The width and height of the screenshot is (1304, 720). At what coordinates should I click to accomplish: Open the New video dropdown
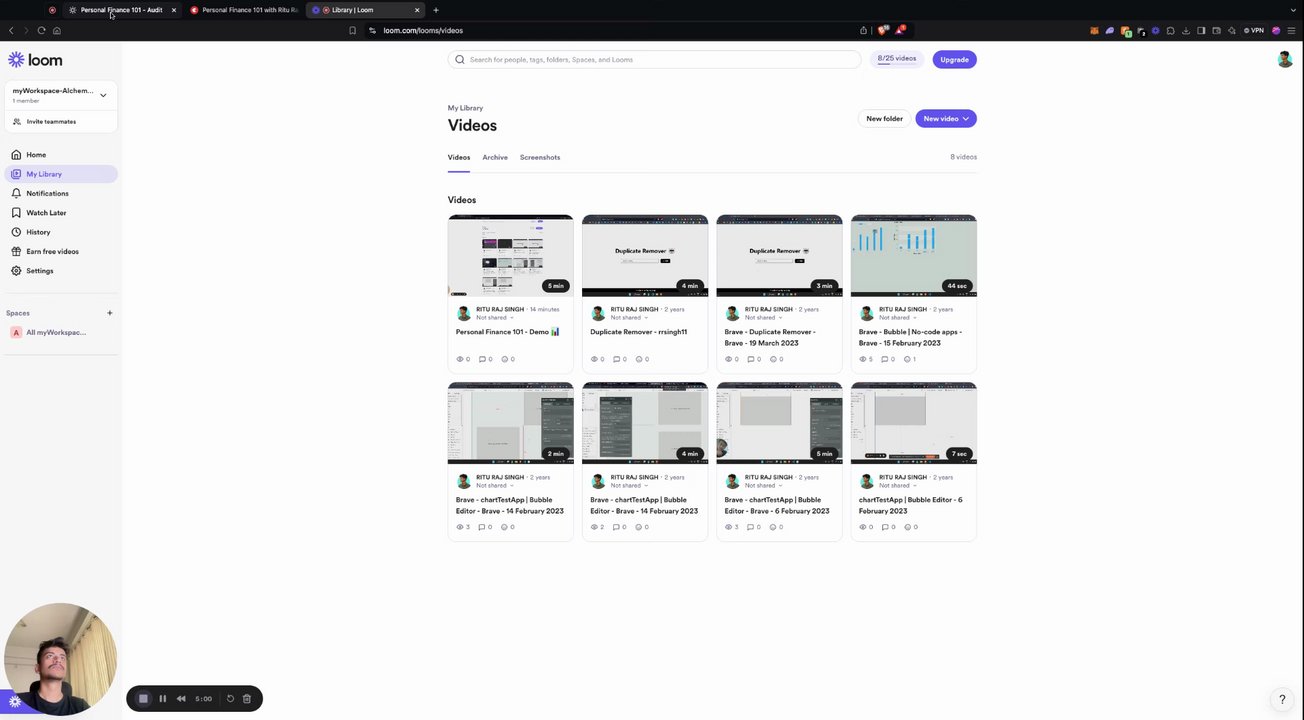pyautogui.click(x=946, y=119)
